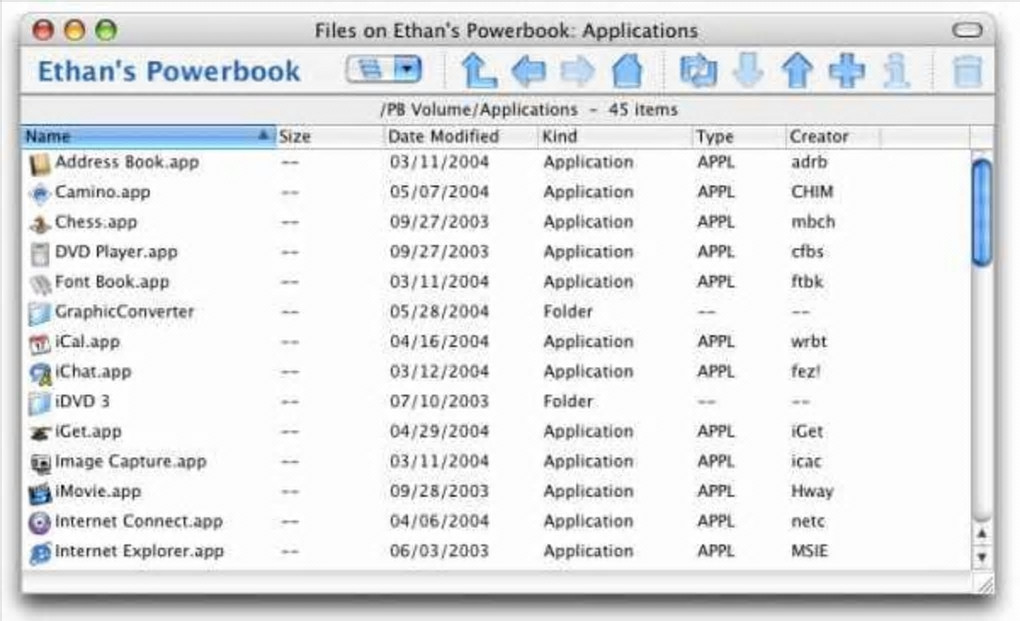The image size is (1020, 621).
Task: Select the GraphicConverter folder
Action: (124, 312)
